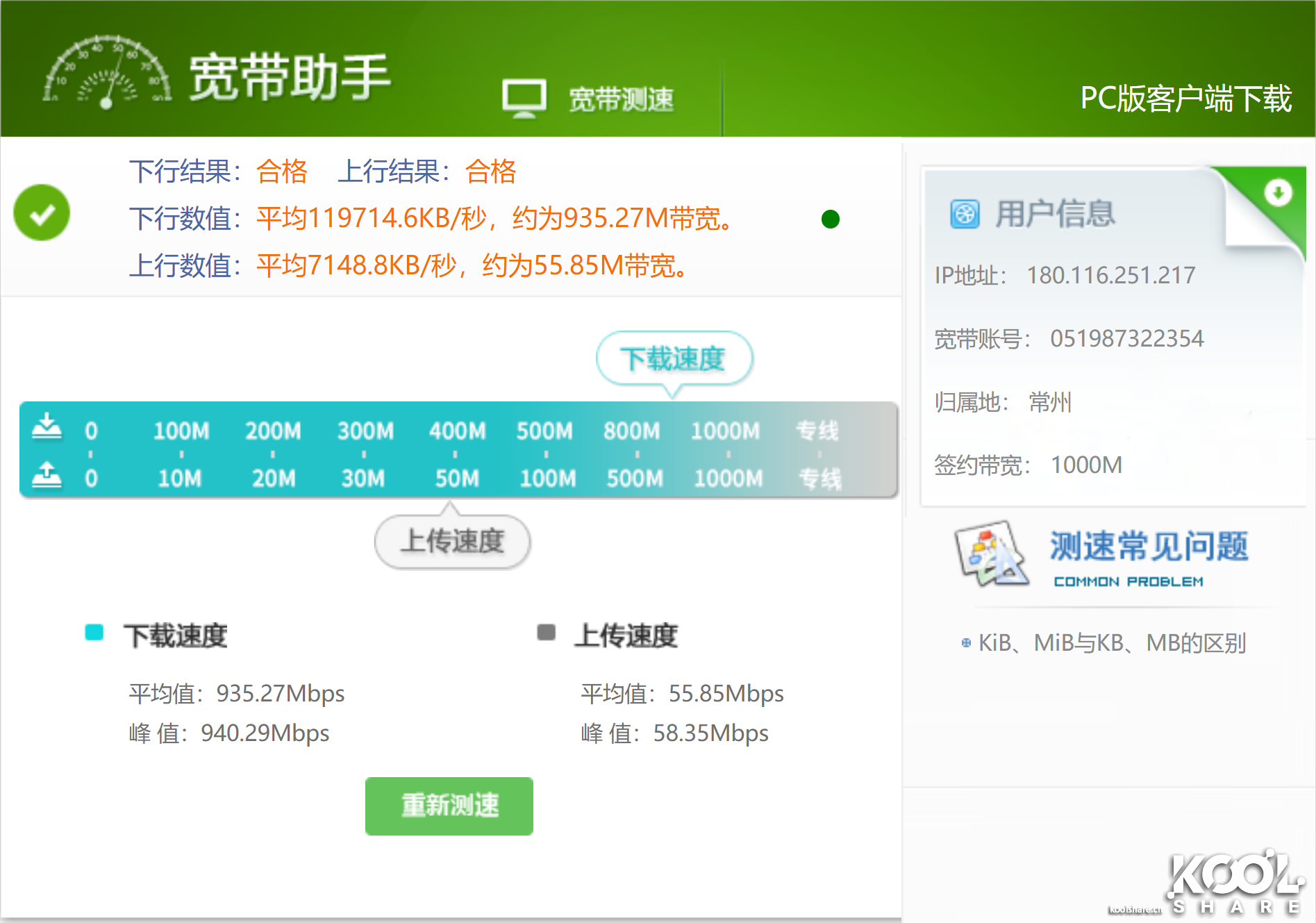Click the speedometer gauge logo icon
This screenshot has width=1316, height=923.
(106, 73)
